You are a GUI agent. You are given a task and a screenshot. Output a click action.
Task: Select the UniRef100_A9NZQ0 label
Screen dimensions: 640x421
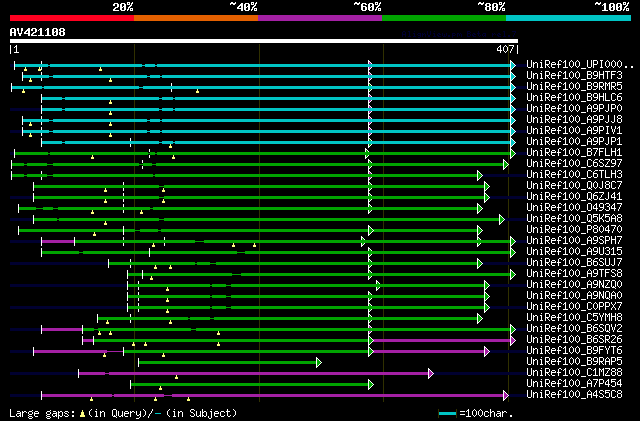tap(574, 285)
